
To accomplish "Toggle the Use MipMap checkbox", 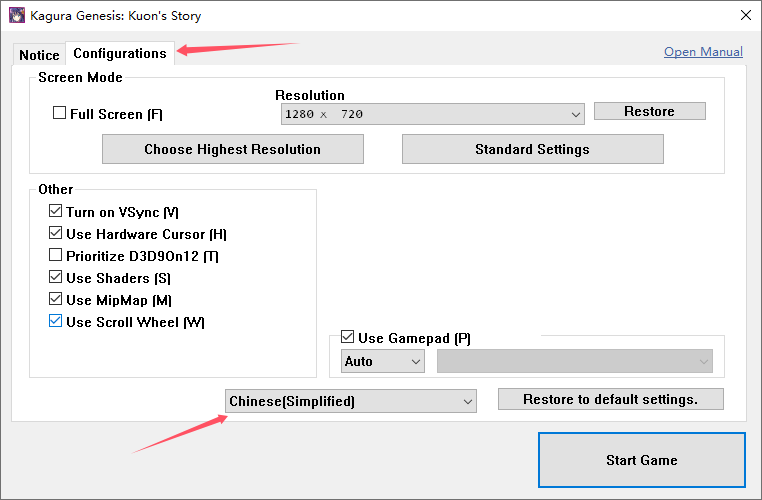I will [x=55, y=300].
